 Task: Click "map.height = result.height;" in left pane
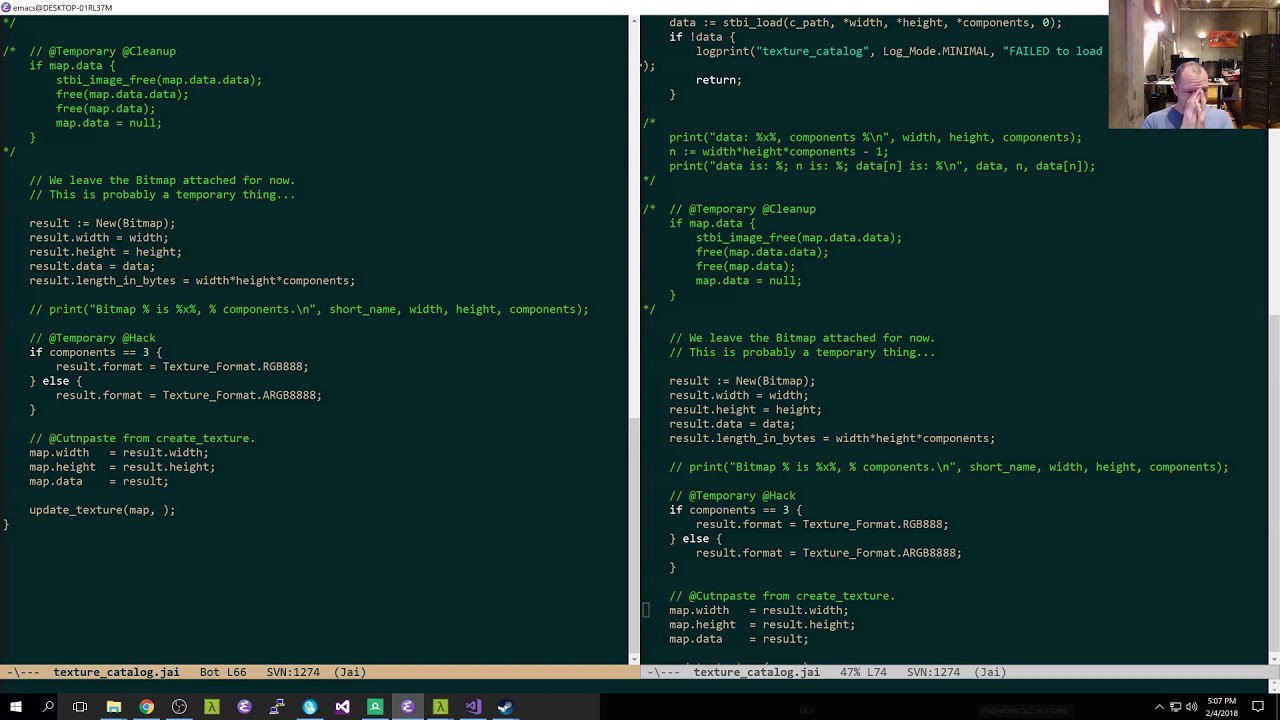click(x=122, y=467)
